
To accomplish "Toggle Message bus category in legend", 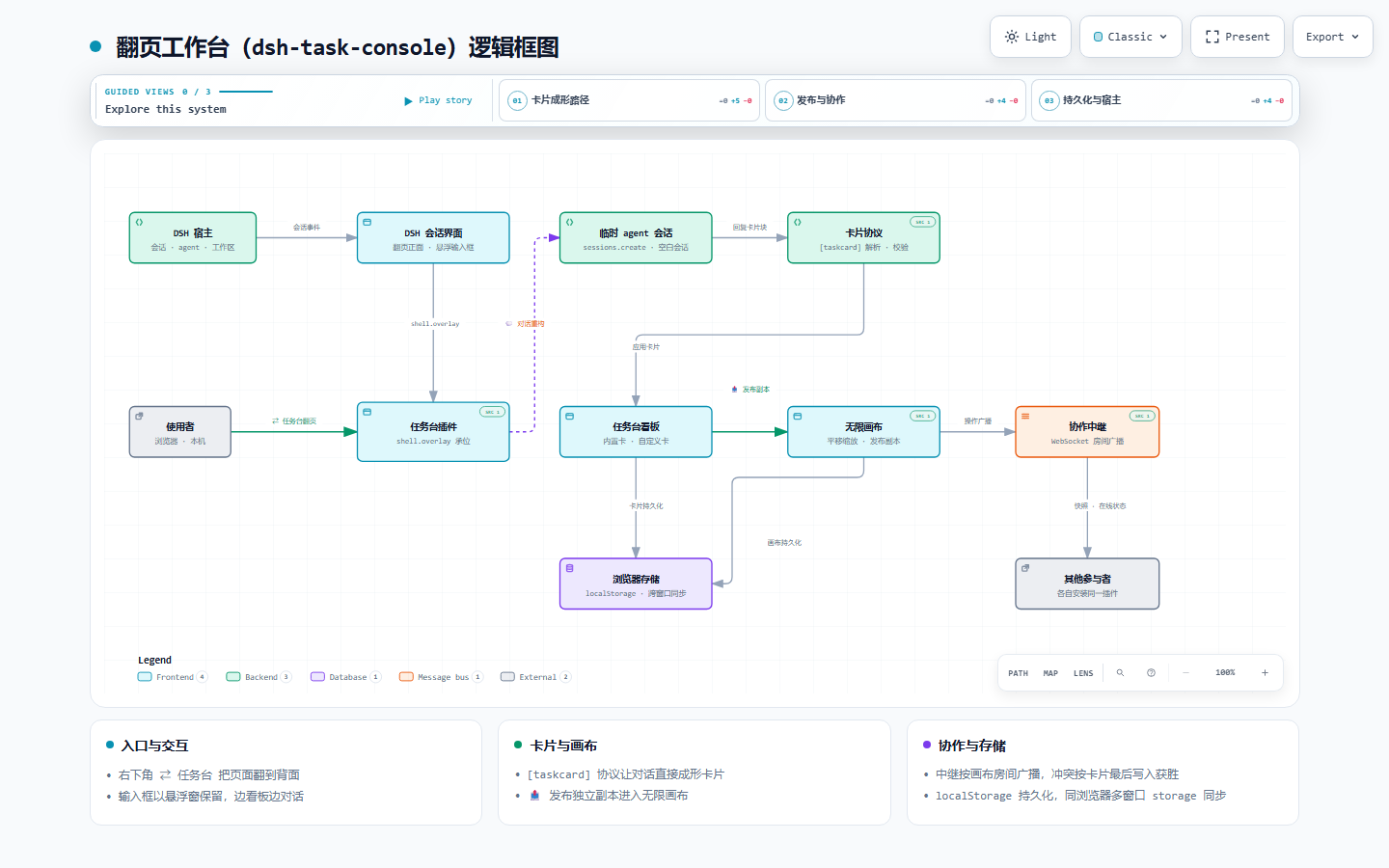I will tap(441, 677).
